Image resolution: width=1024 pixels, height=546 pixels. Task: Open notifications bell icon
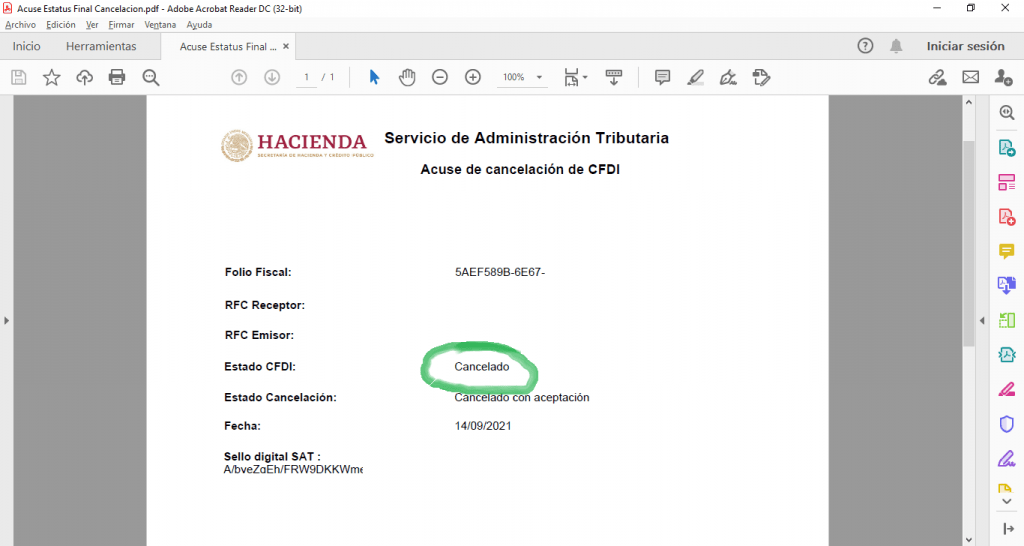[x=896, y=46]
